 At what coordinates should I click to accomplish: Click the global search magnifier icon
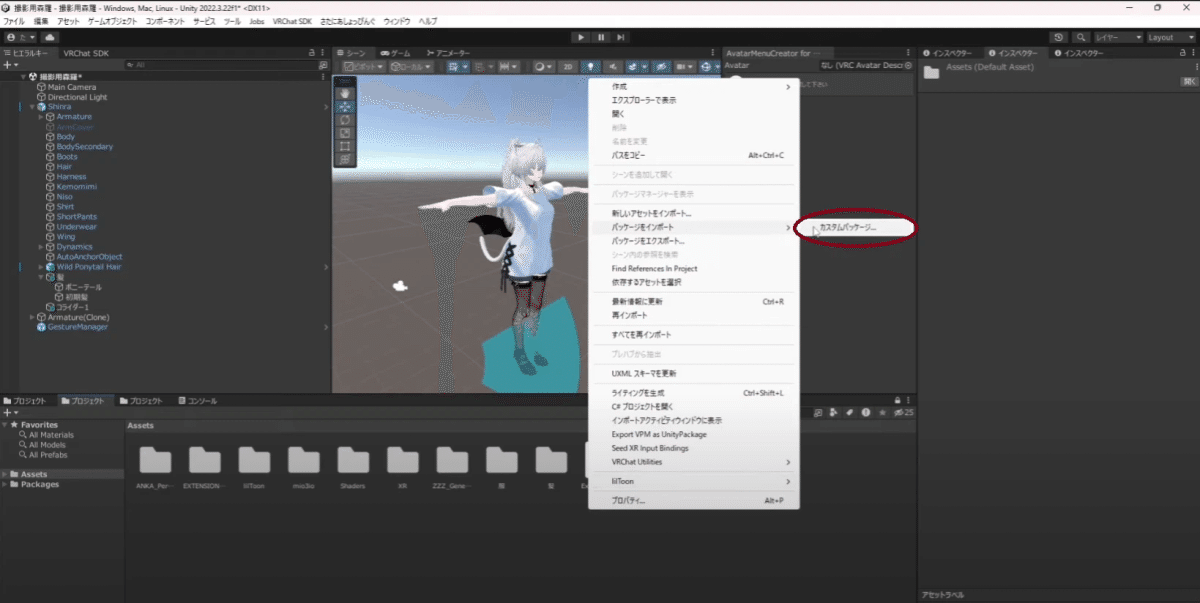[x=1081, y=37]
